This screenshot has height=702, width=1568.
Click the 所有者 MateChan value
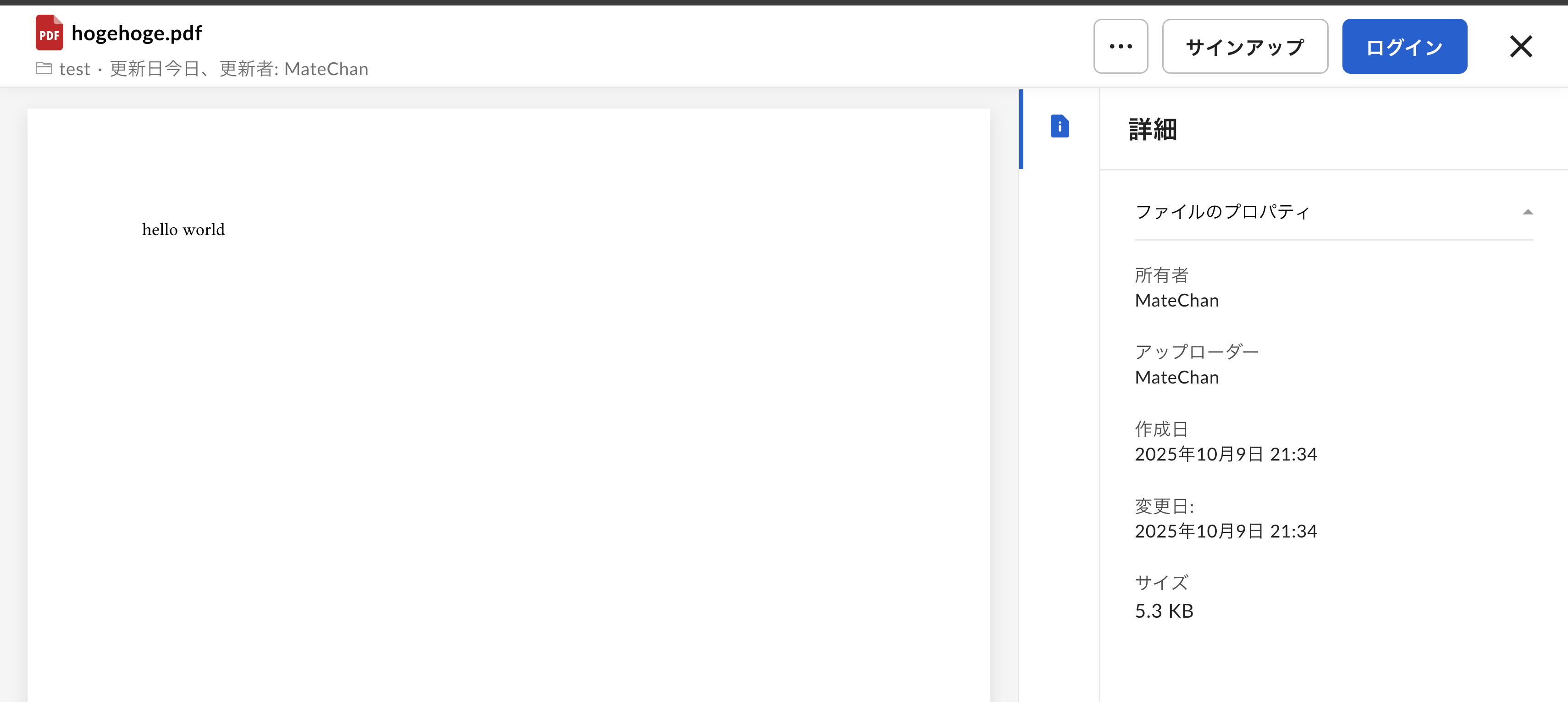coord(1176,301)
